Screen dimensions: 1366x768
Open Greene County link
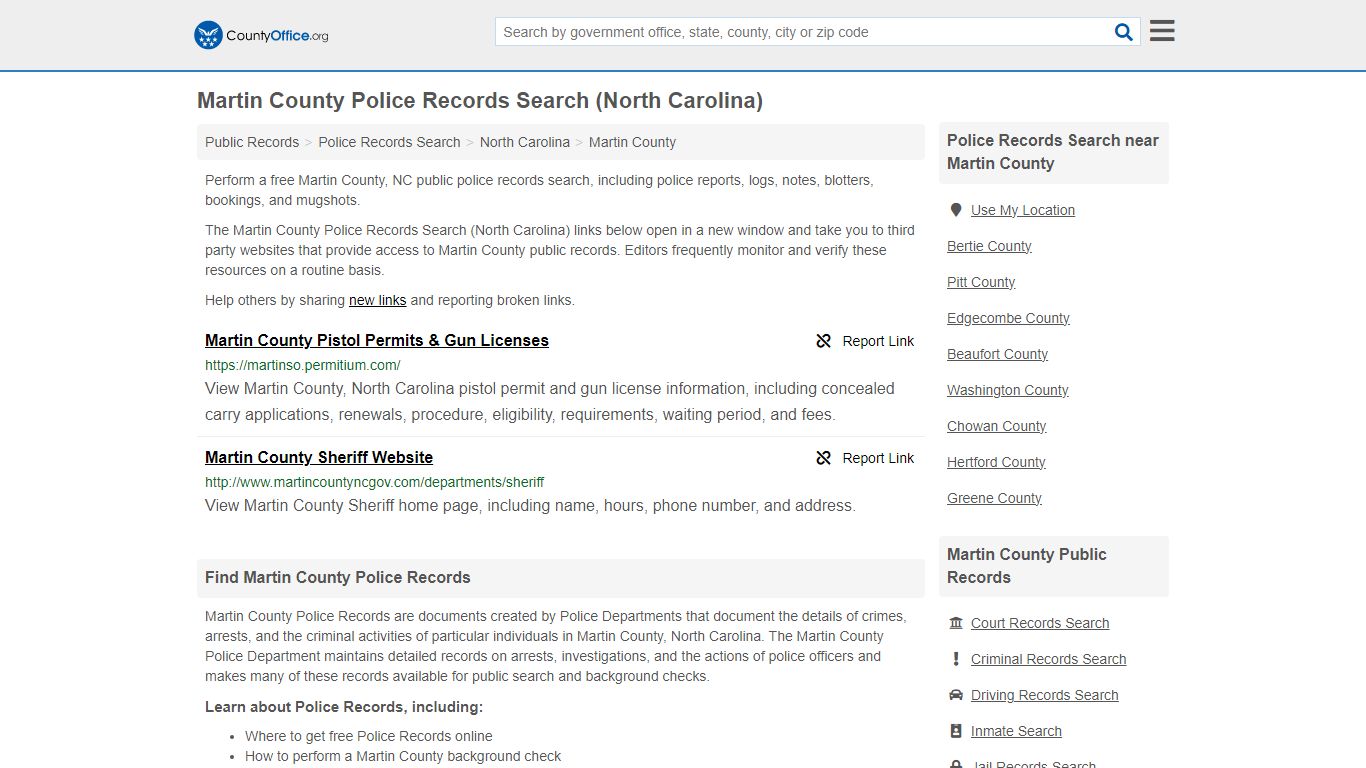coord(994,498)
